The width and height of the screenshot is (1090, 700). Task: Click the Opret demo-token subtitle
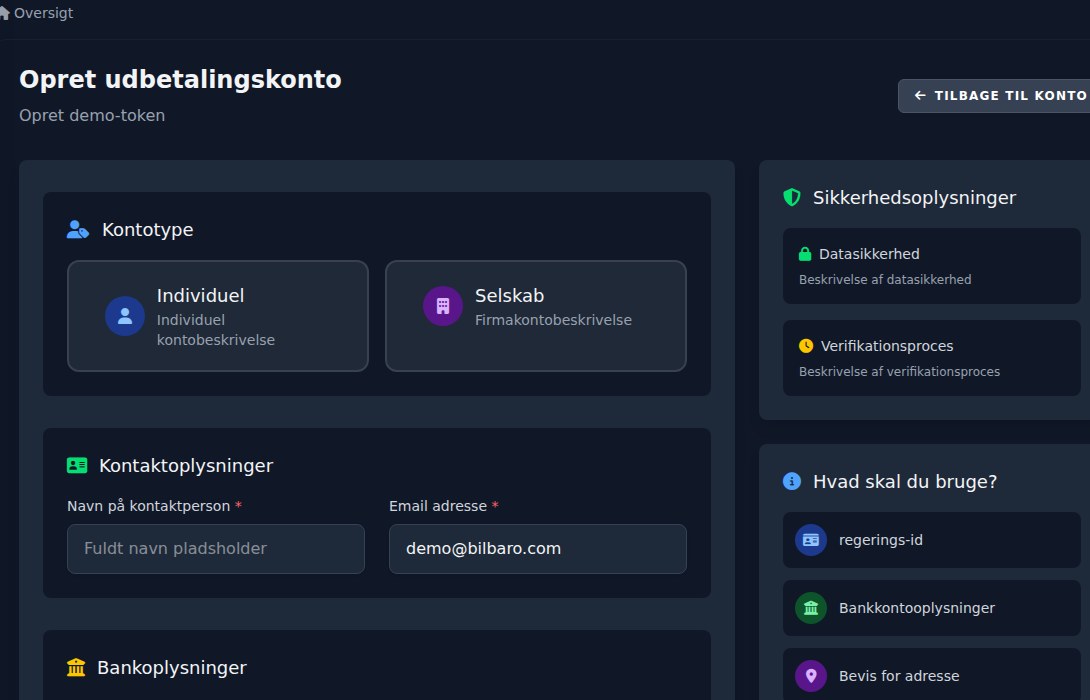92,115
